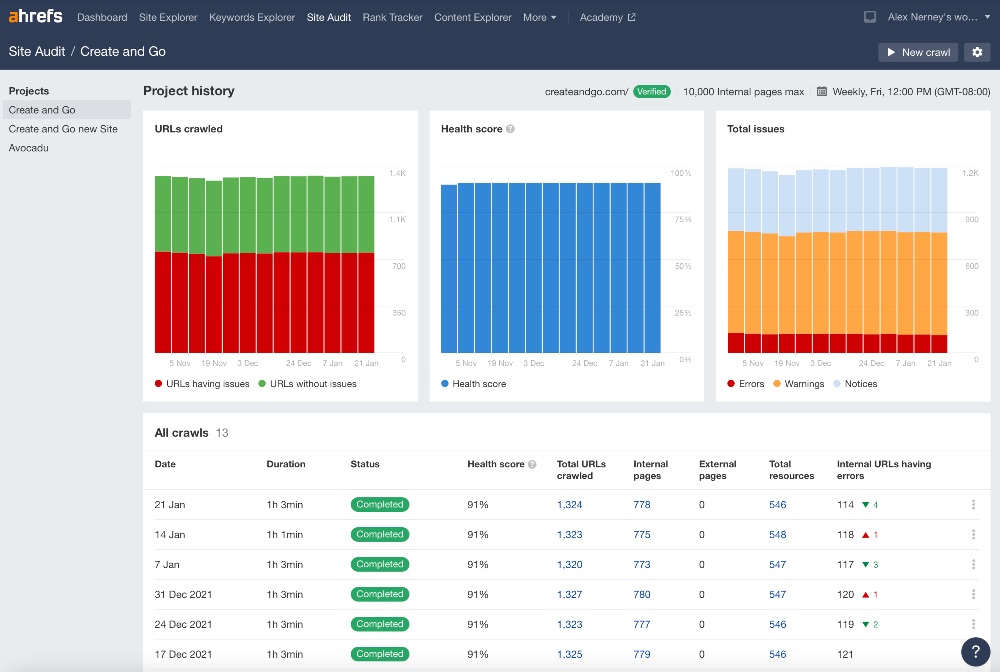Open row options for the 14 Jan crawl
The width and height of the screenshot is (1000, 672).
(973, 535)
